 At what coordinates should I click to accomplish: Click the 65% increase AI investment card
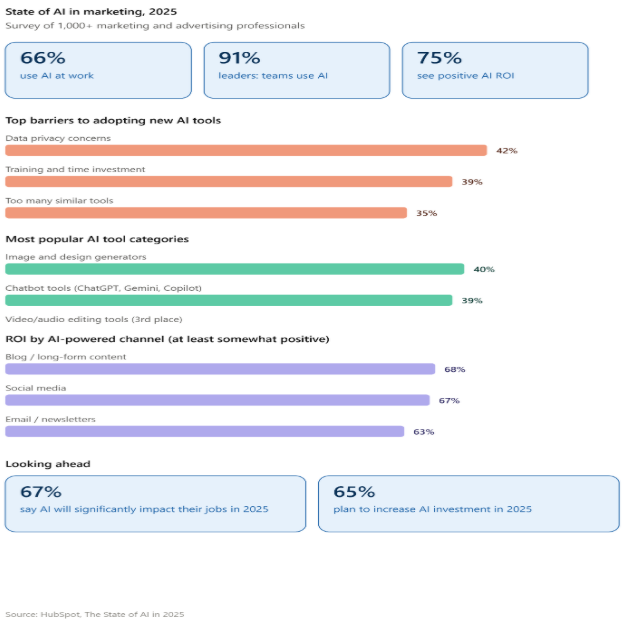tap(469, 504)
